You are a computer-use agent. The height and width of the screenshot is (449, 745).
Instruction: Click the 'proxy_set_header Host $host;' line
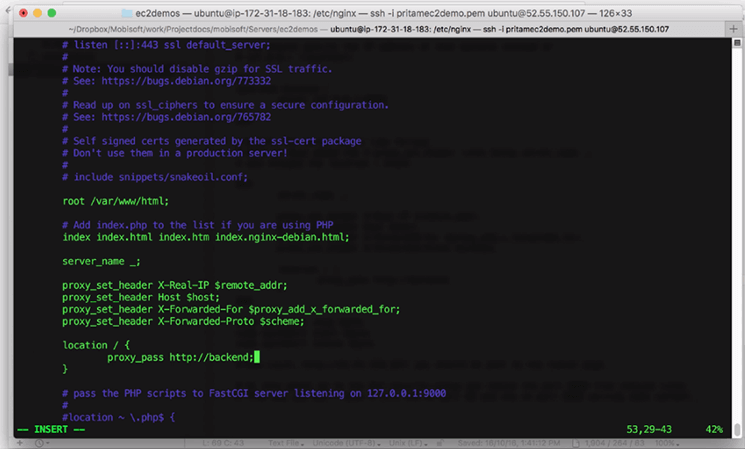pos(141,297)
